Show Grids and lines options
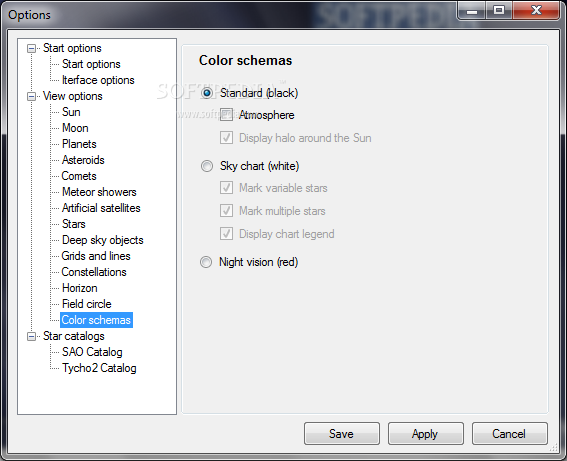Viewport: 567px width, 461px height. pyautogui.click(x=96, y=256)
